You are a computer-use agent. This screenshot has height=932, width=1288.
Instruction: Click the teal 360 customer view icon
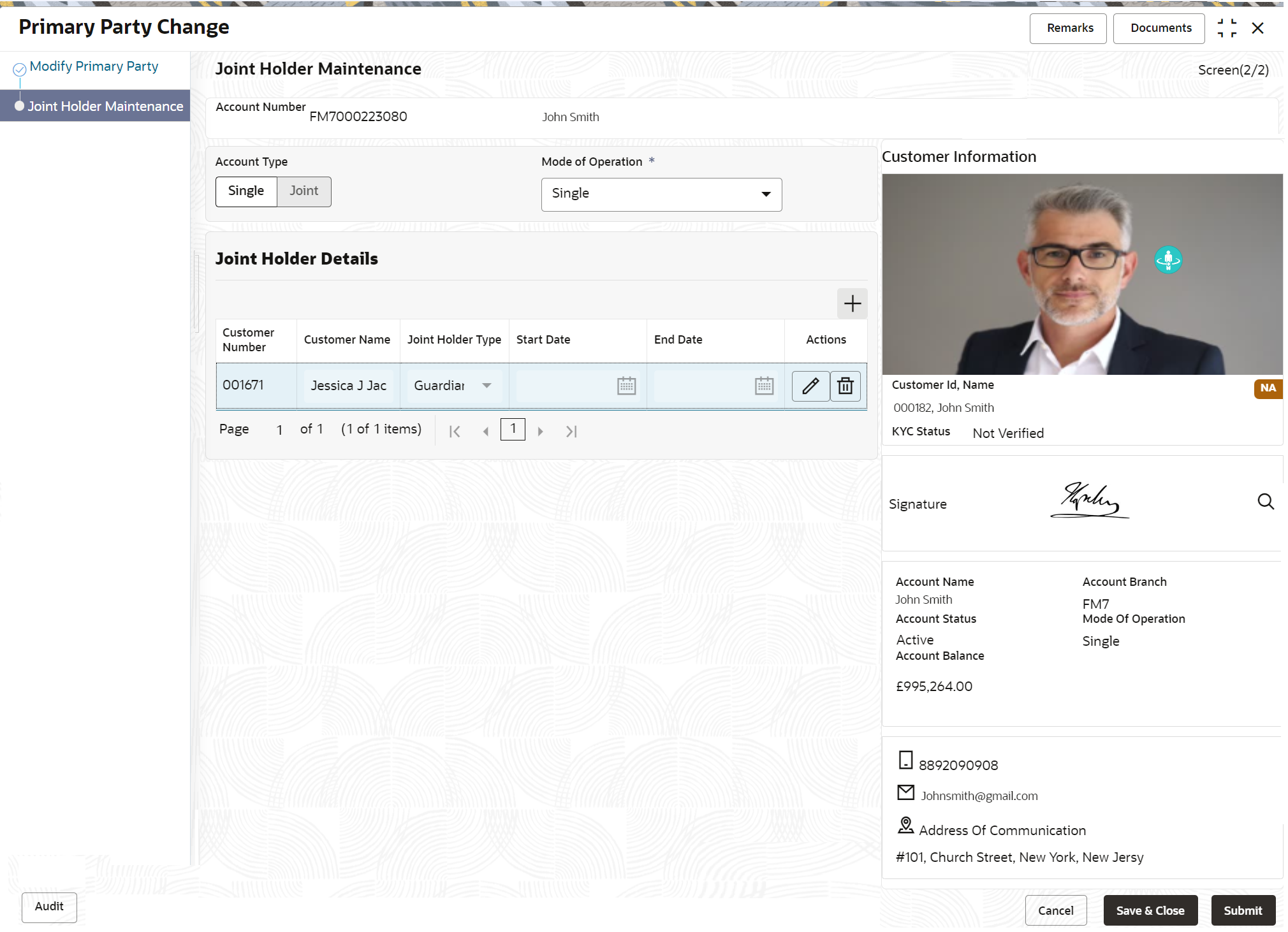tap(1167, 259)
